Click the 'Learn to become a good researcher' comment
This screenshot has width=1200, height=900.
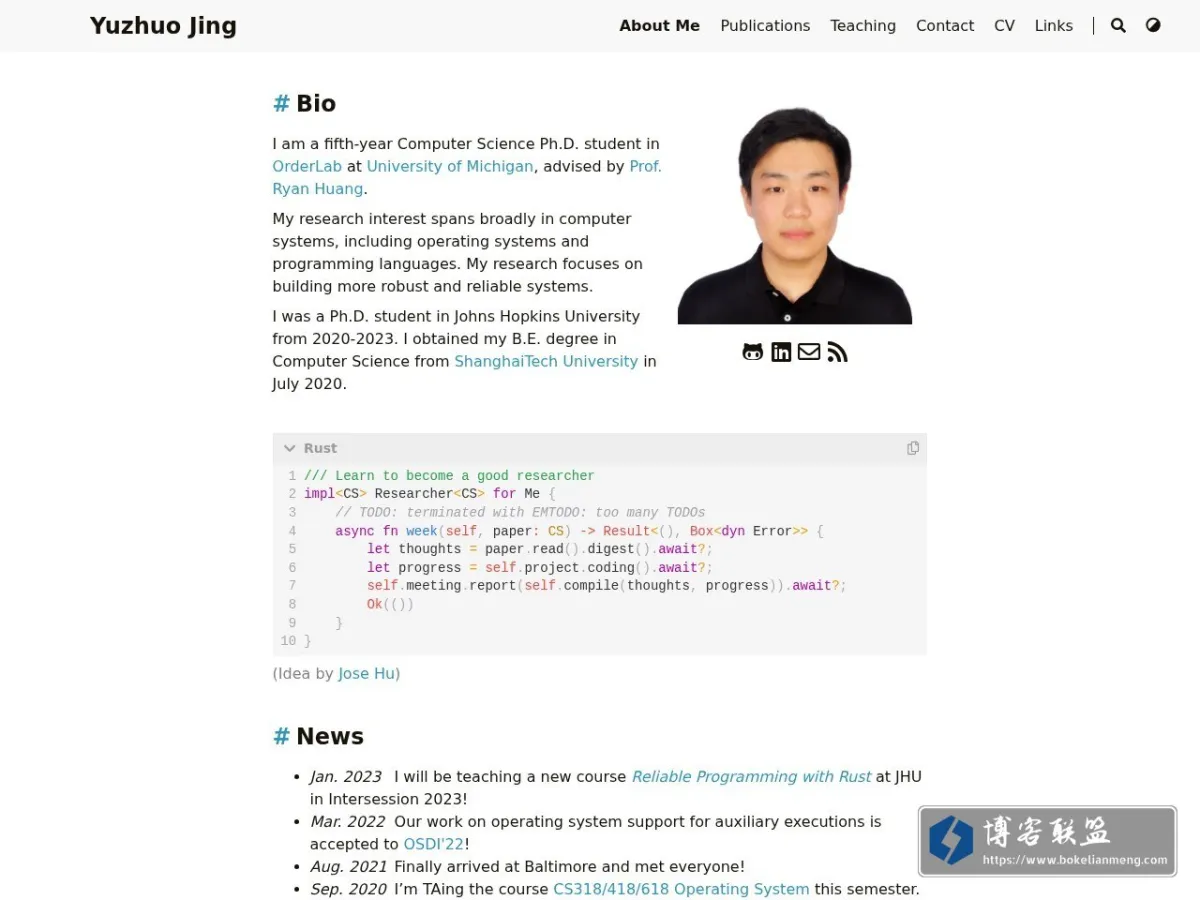tap(449, 476)
